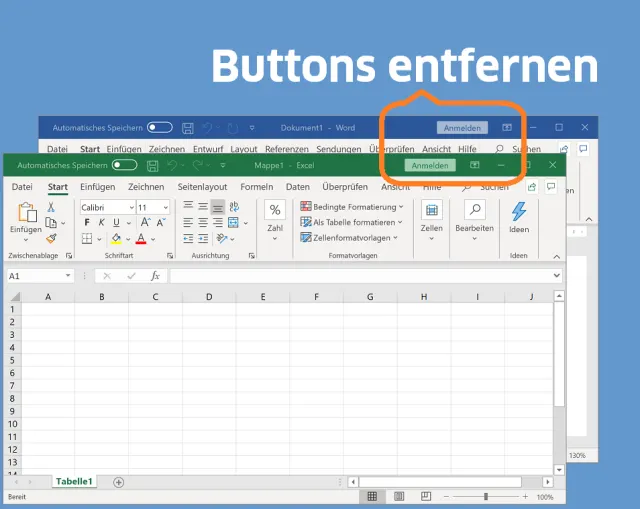Click middle align icon in Ausrichtung

203,207
